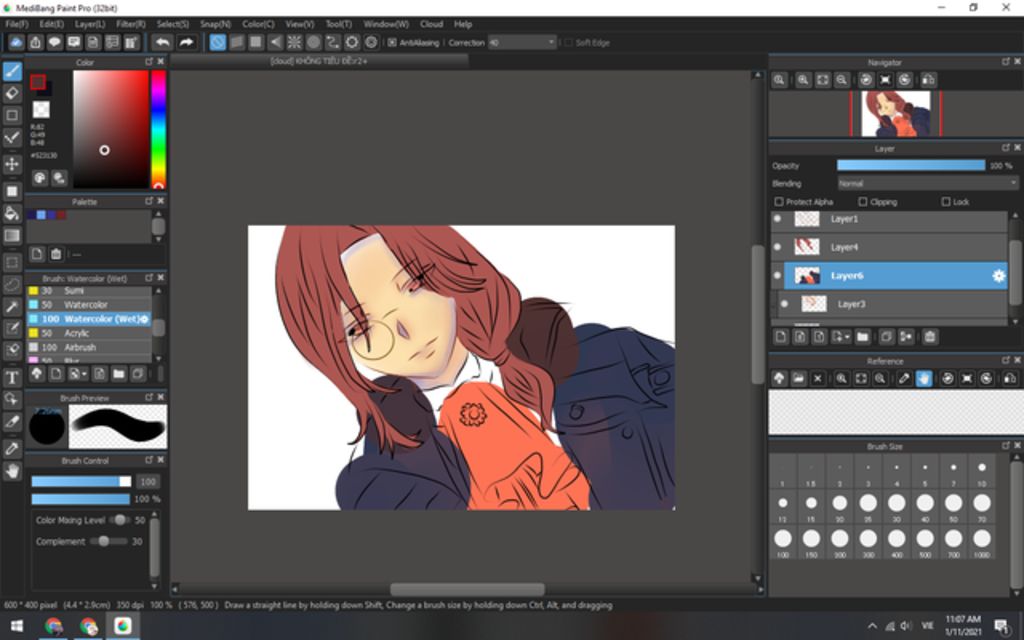Select the Magic Wand tool
This screenshot has height=640, width=1024.
tap(12, 306)
